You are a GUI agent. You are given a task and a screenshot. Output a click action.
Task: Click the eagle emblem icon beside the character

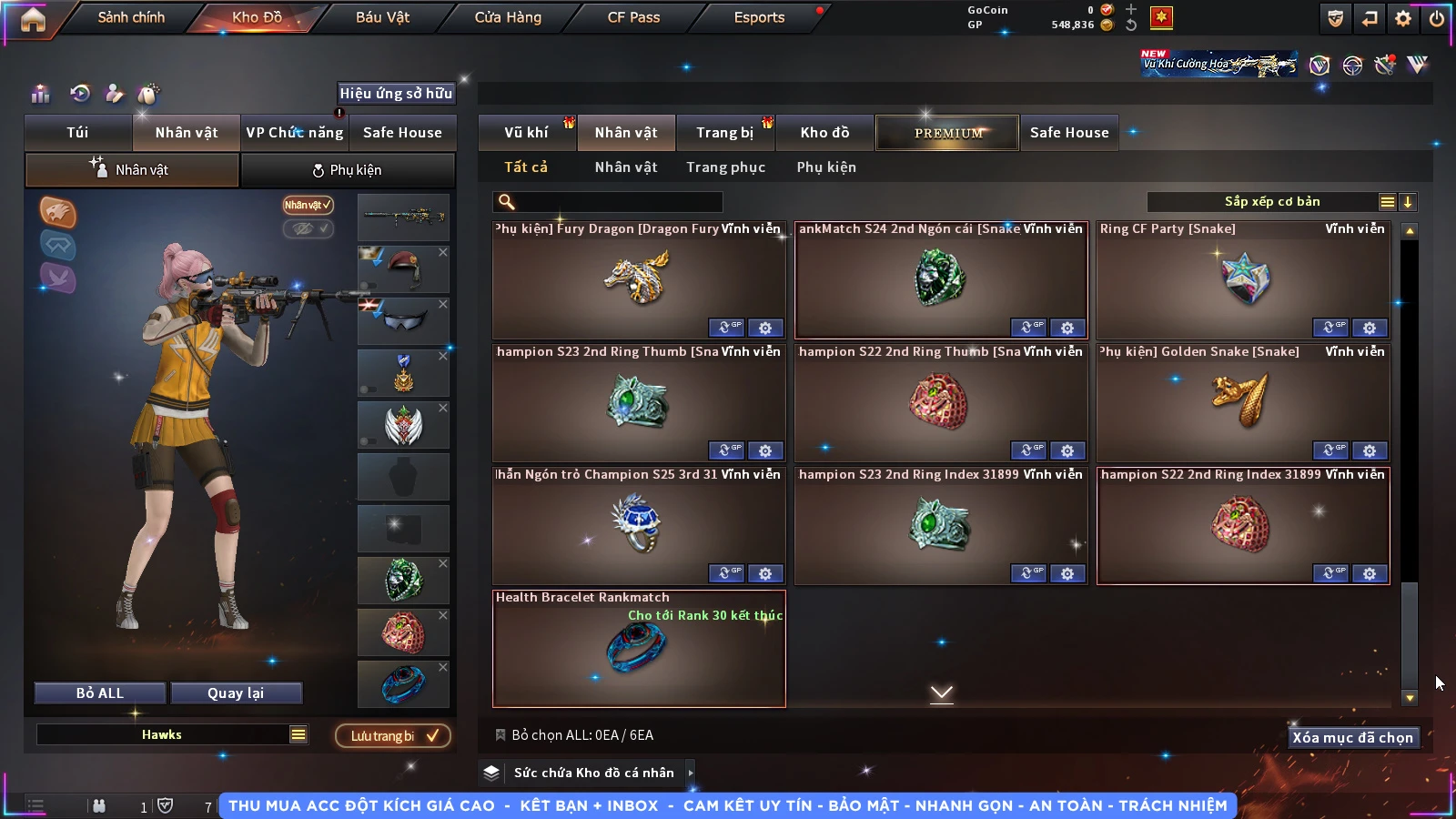point(58,212)
